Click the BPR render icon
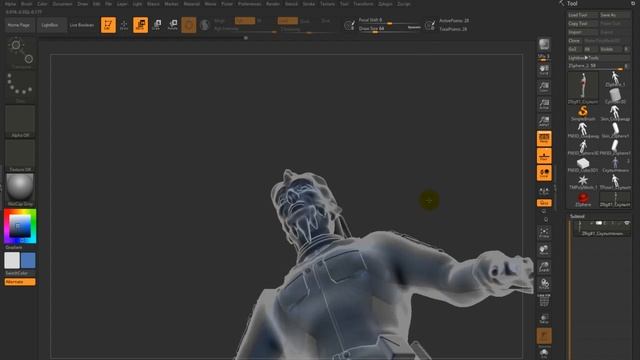The width and height of the screenshot is (640, 360). (544, 44)
